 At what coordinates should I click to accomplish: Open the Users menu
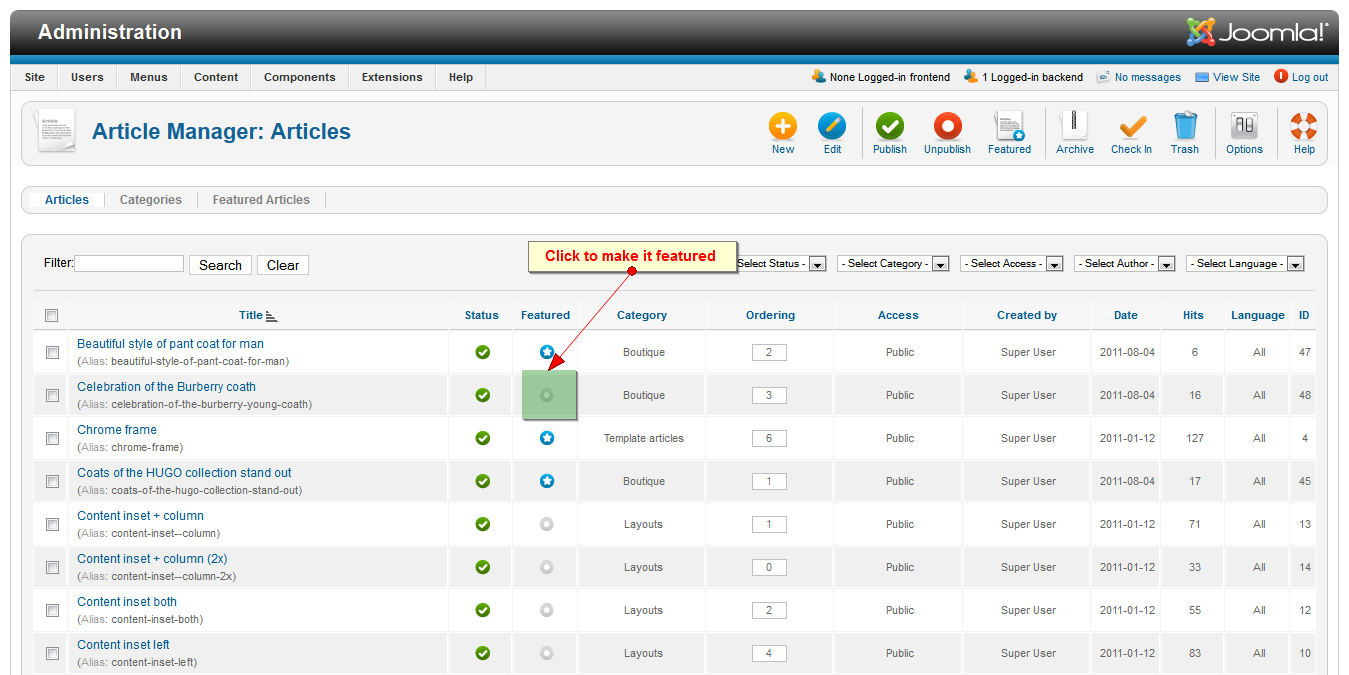pyautogui.click(x=87, y=77)
